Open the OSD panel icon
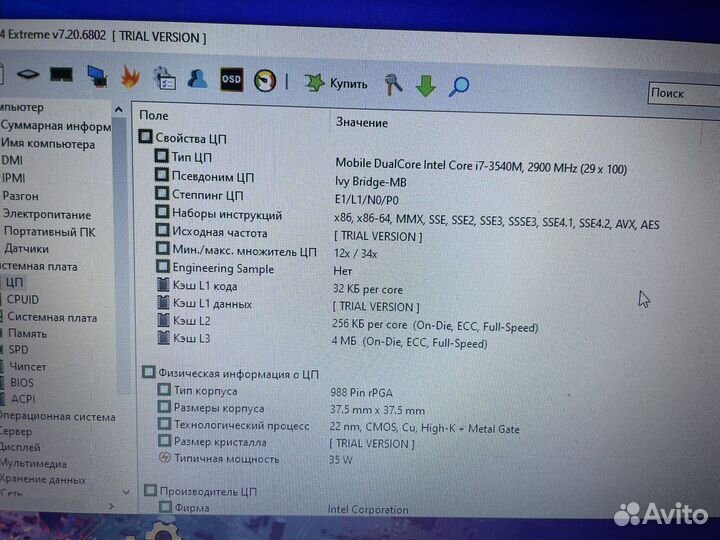Image resolution: width=720 pixels, height=540 pixels. pos(231,79)
